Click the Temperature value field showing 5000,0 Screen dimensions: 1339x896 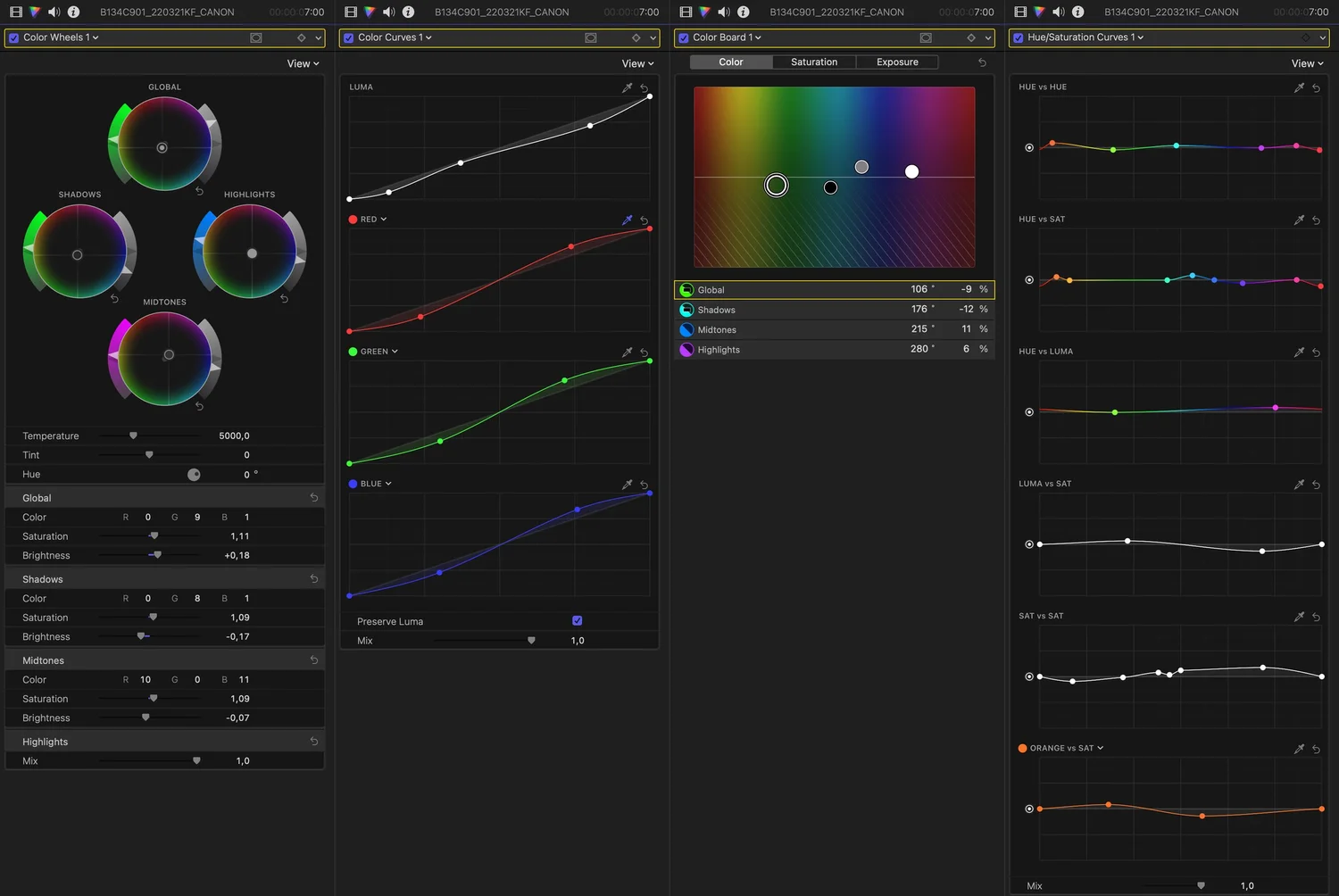click(x=234, y=436)
